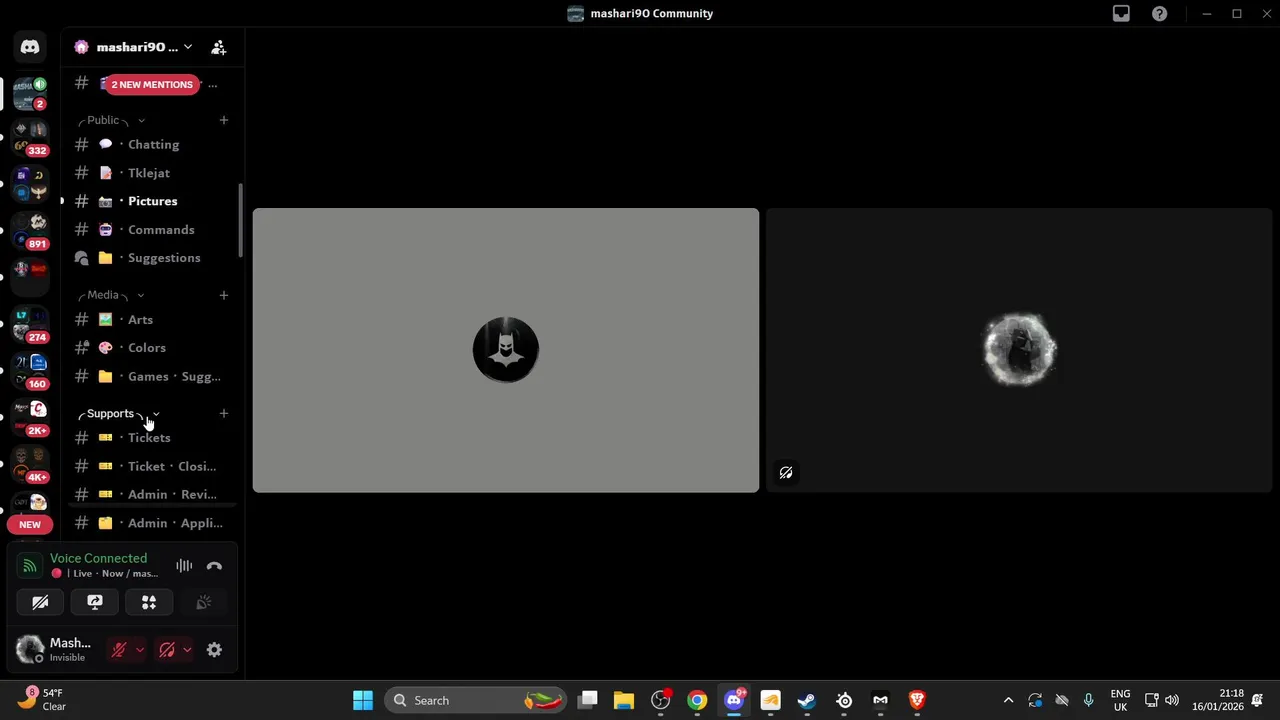Open server folder with 2K+ badge

30,419
